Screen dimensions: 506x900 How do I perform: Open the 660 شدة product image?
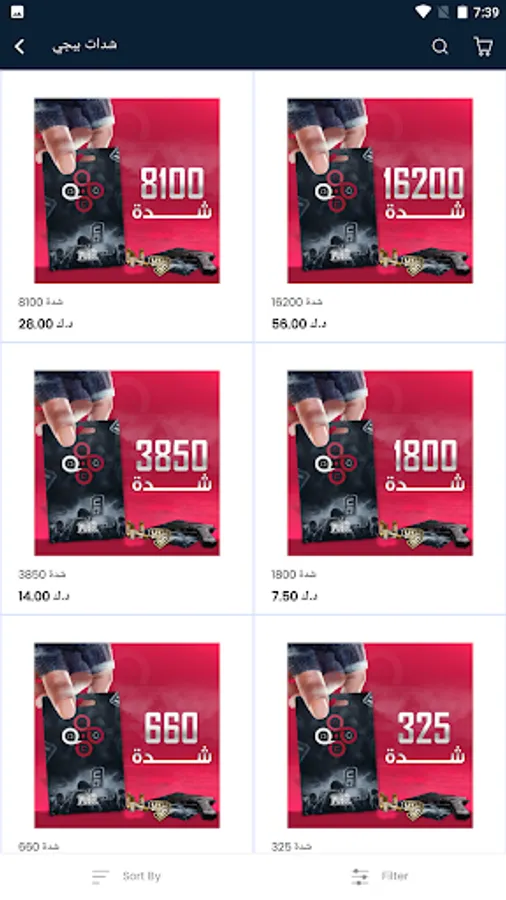pos(127,735)
